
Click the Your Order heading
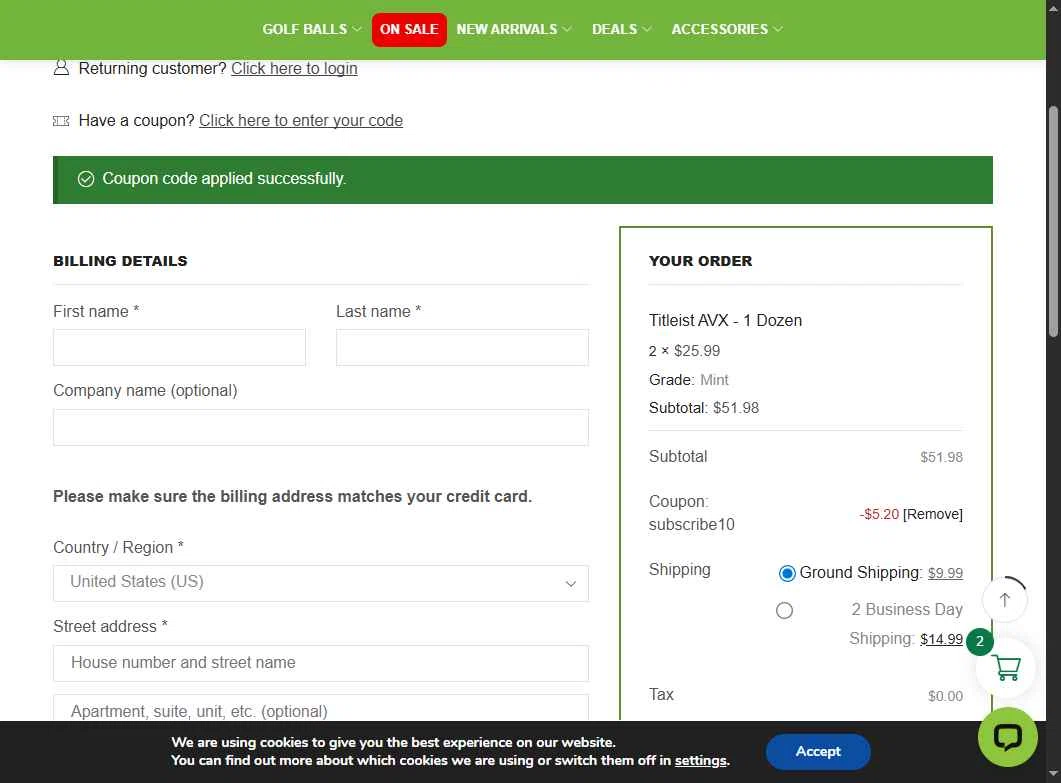700,261
